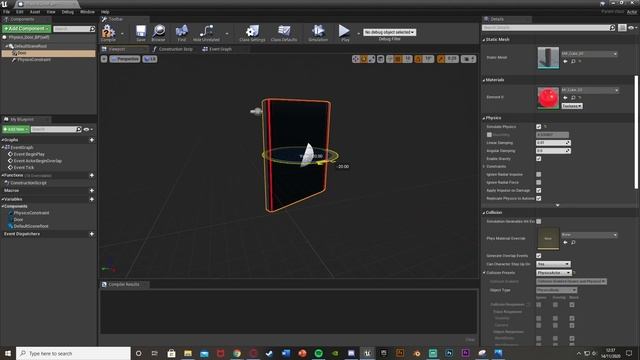Toggle Generate Overlap Events checkbox
This screenshot has width=640, height=360.
(538, 256)
